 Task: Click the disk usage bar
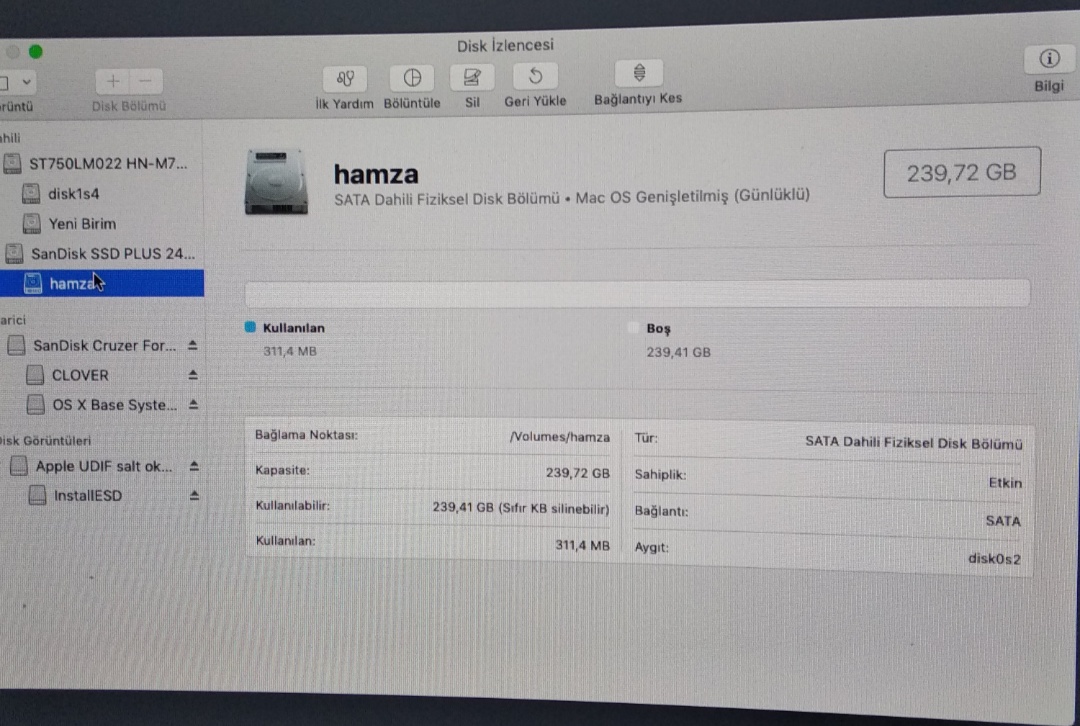pos(637,293)
